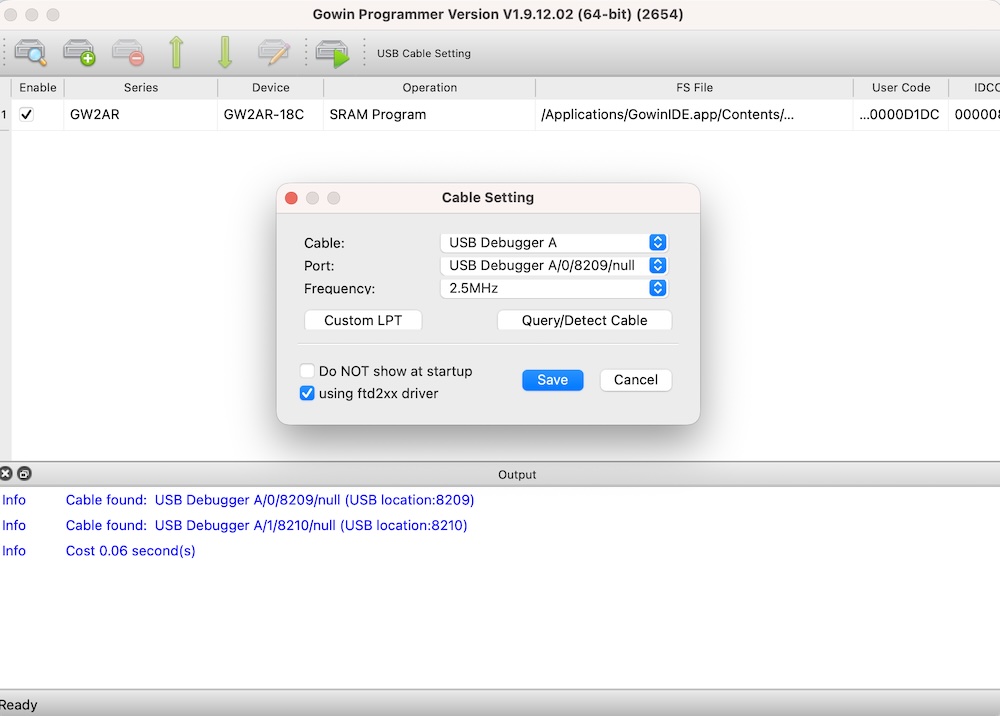Click the Query/Detect Cable button
This screenshot has height=716, width=1000.
(584, 321)
